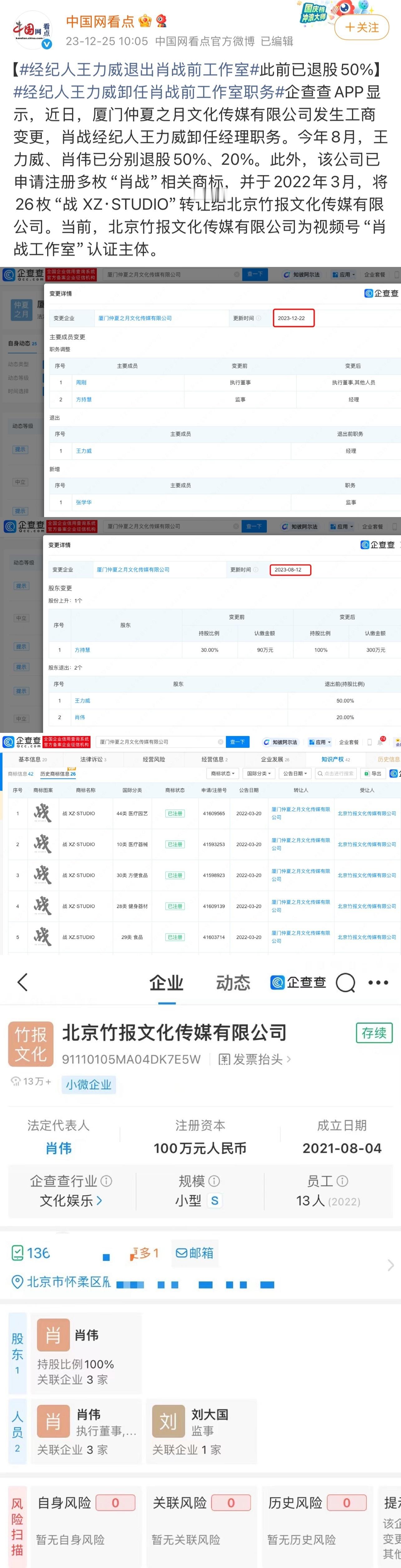Screen dimensions: 401x1568
Task: Open the 关联风险 card
Action: (x=201, y=1527)
